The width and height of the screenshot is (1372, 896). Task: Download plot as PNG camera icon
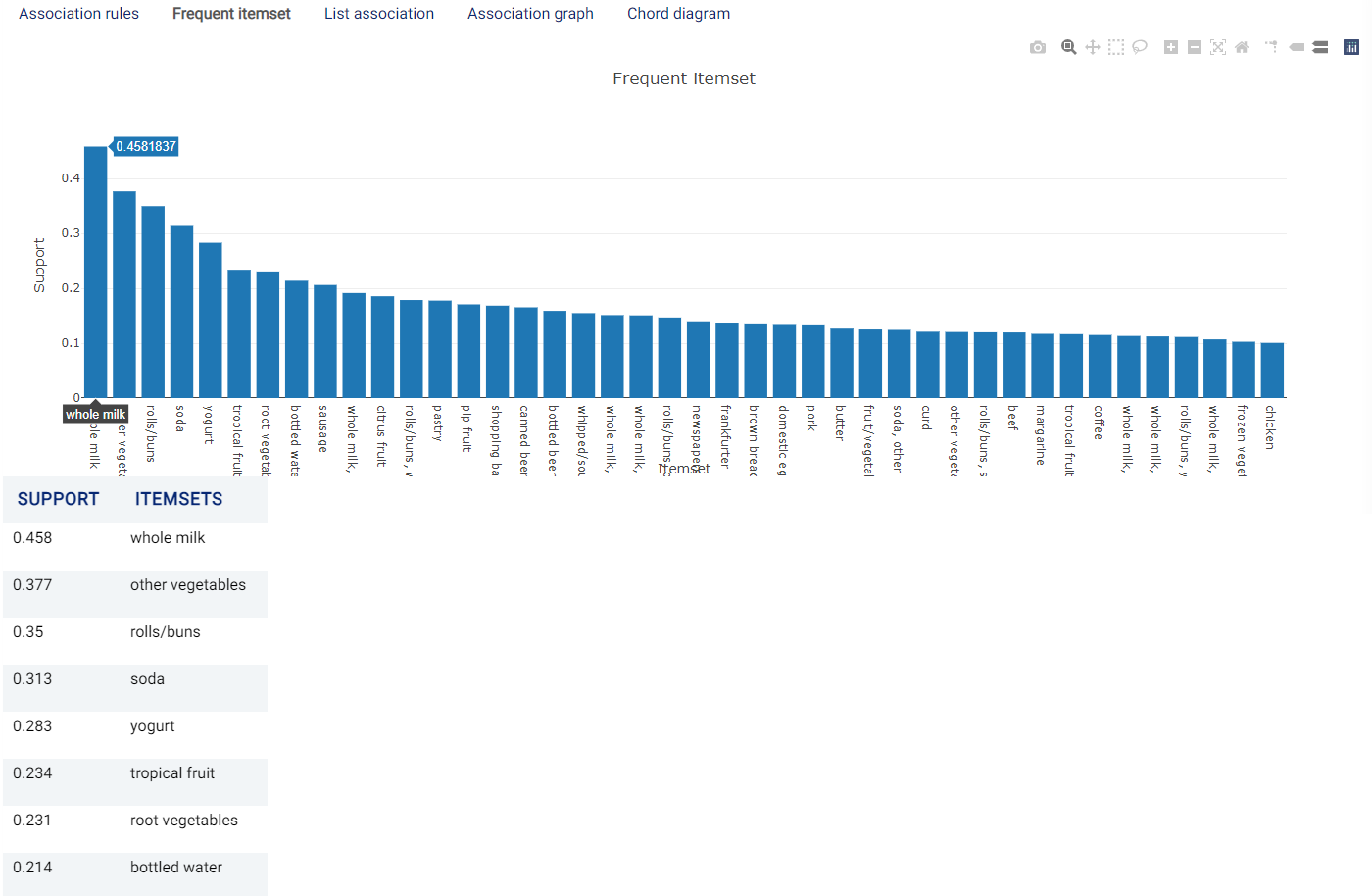1038,47
